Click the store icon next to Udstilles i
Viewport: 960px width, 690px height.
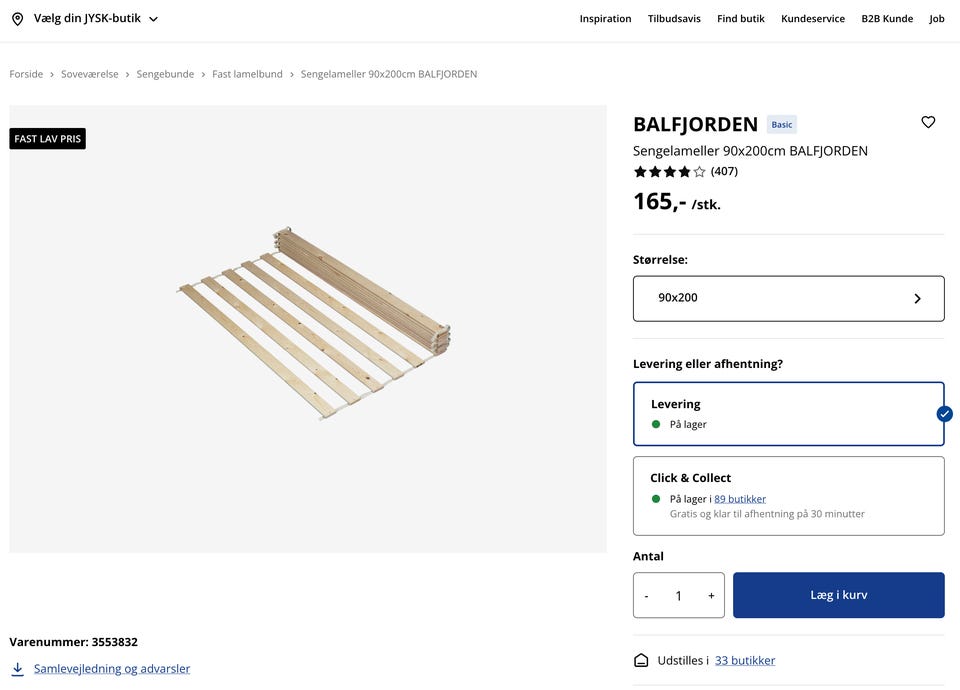tap(640, 660)
